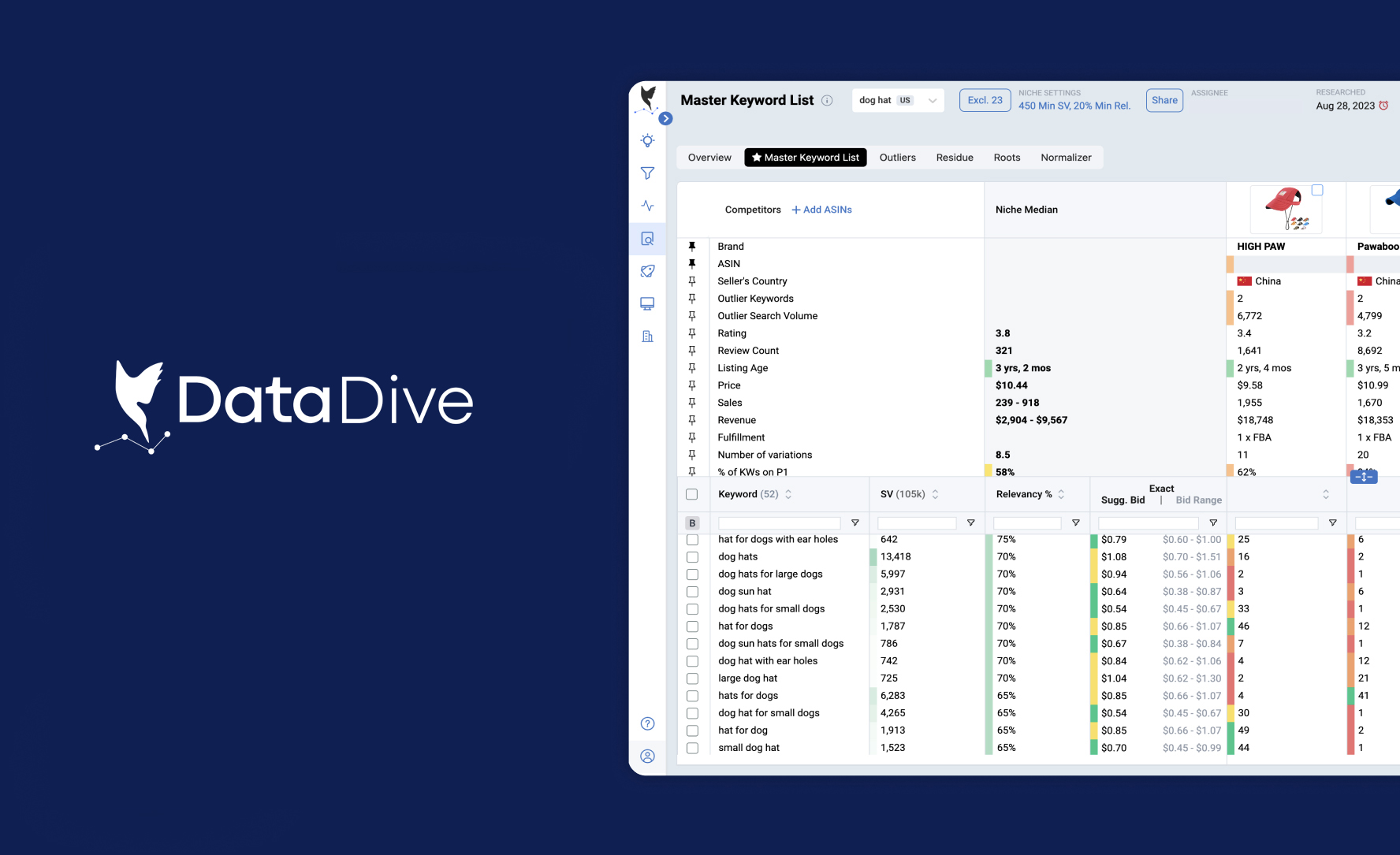1400x855 pixels.
Task: Click the Keyword column filter funnel icon
Action: [x=855, y=522]
